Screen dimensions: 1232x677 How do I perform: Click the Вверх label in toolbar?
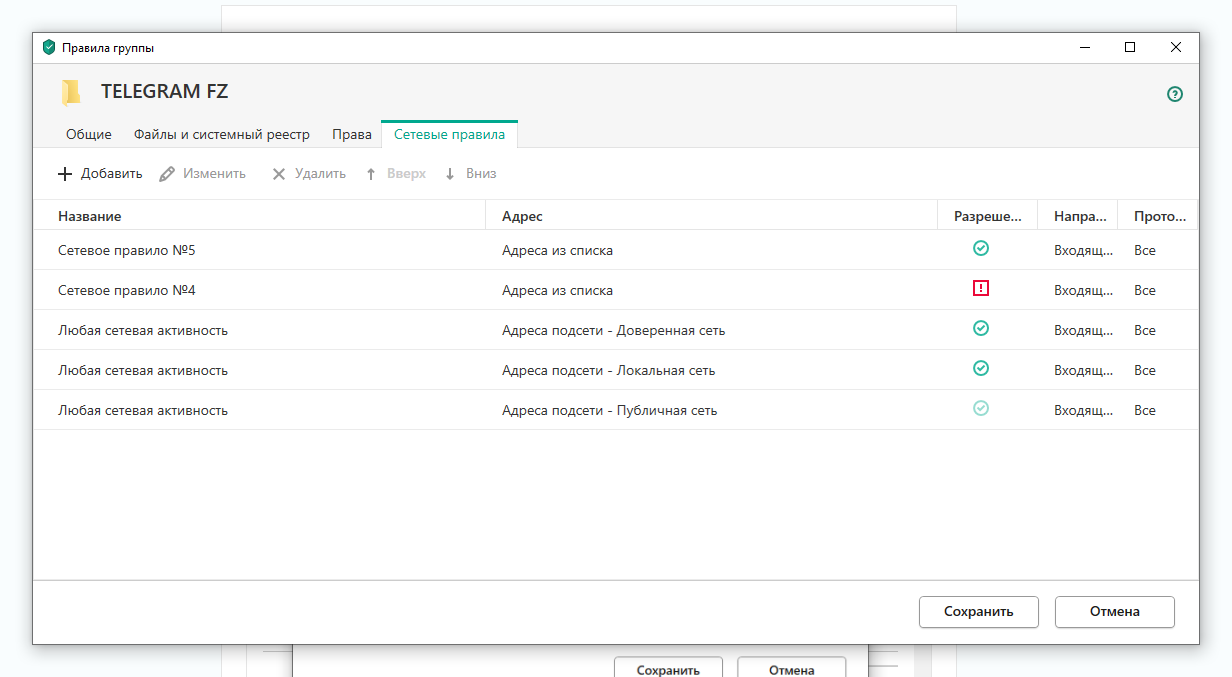pyautogui.click(x=406, y=174)
